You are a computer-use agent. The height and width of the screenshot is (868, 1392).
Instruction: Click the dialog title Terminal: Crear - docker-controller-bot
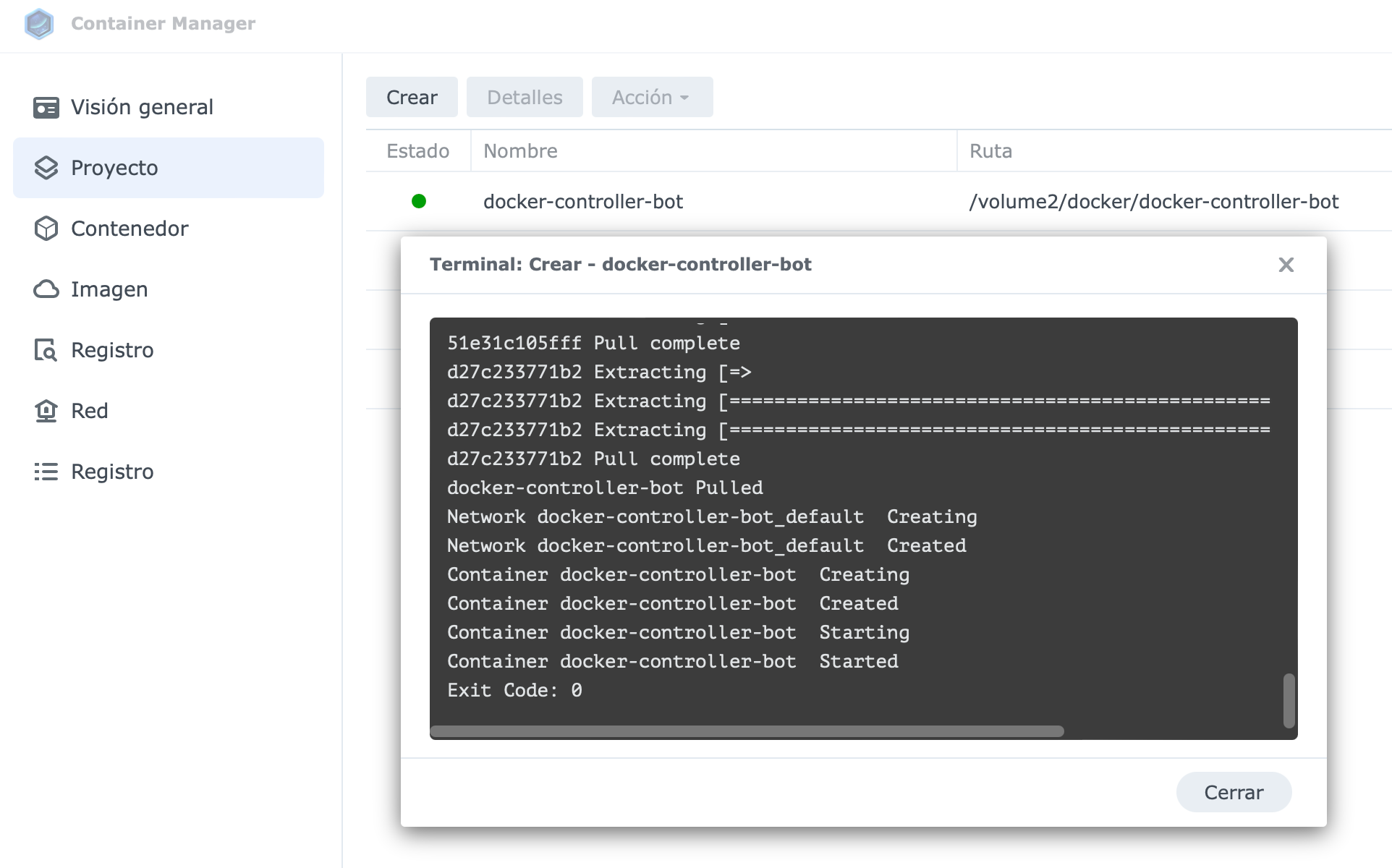621,264
